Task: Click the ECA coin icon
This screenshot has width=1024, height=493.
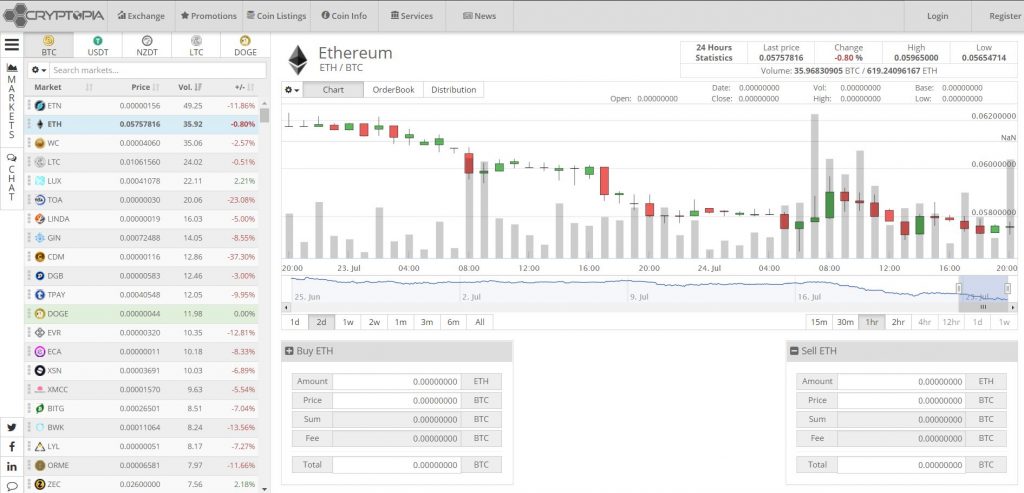Action: click(40, 351)
